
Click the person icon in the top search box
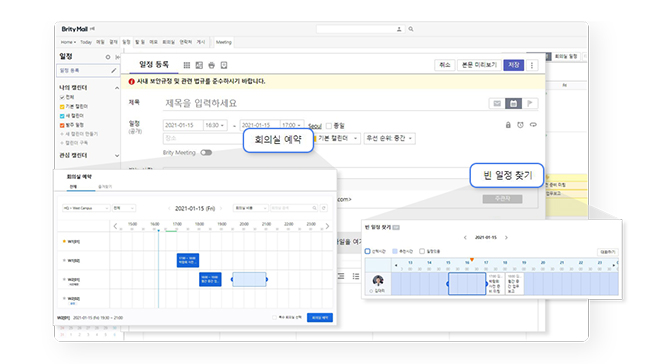tap(399, 29)
